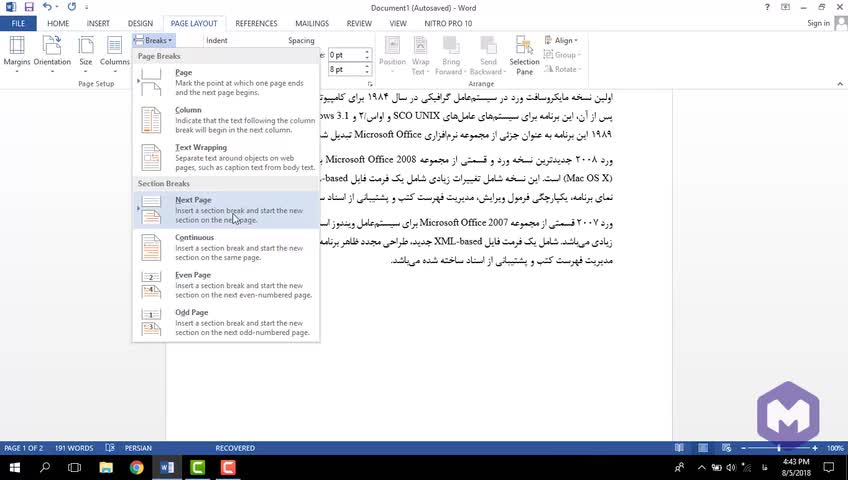Switch to the INSERT tab
848x480 pixels.
[98, 23]
